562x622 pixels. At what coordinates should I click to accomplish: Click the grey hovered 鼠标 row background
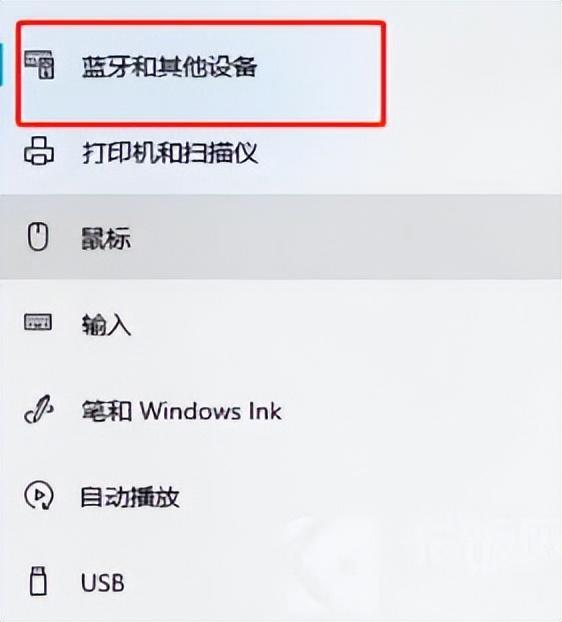[x=281, y=237]
